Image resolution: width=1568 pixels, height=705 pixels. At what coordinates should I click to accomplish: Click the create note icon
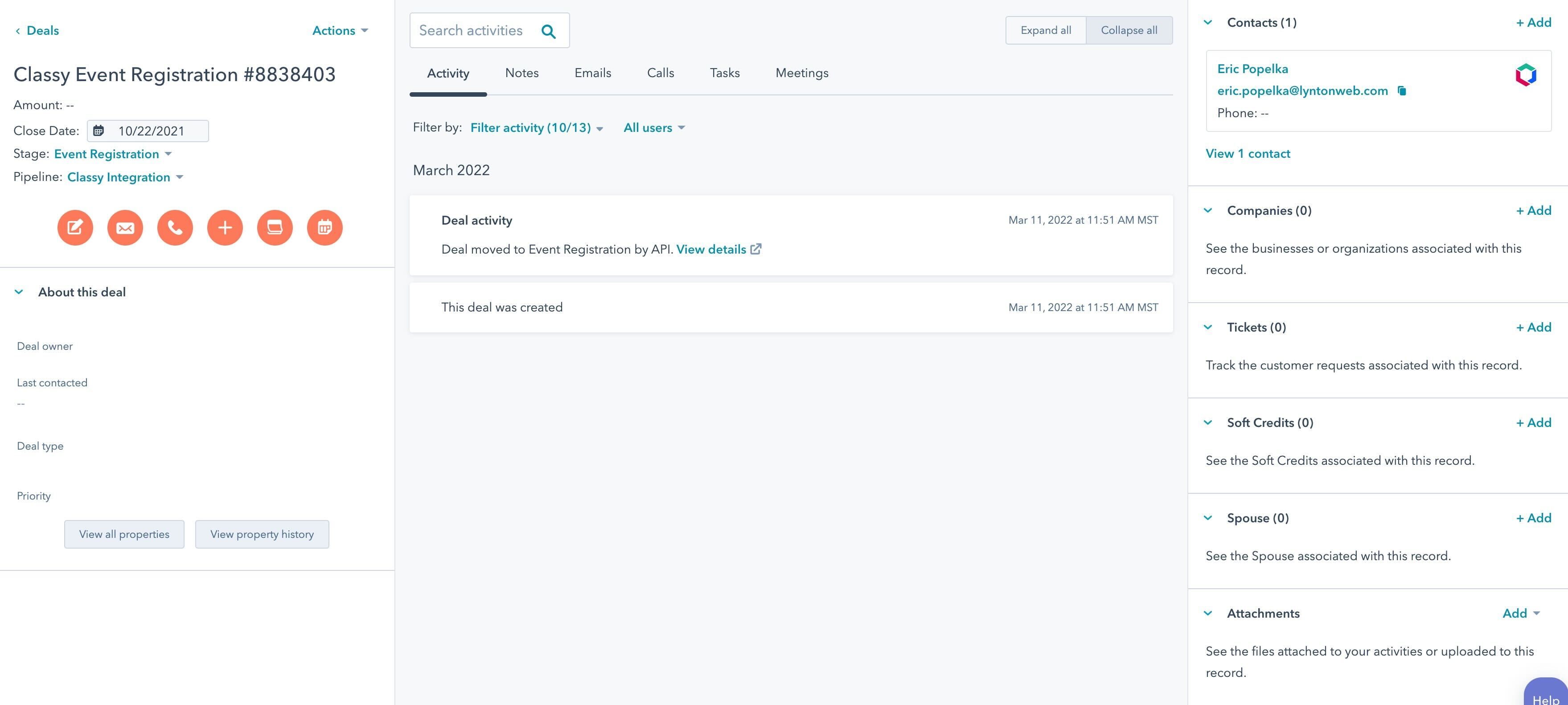pyautogui.click(x=75, y=228)
